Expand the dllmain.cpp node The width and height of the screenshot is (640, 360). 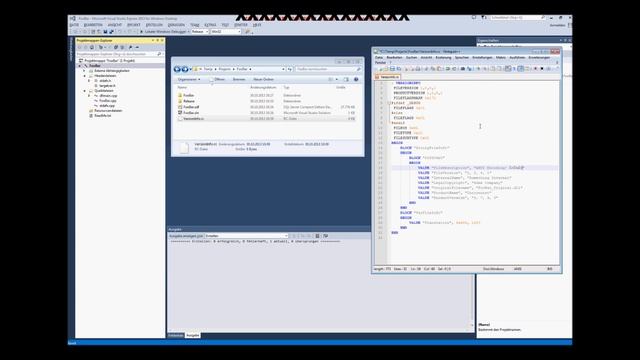[x=89, y=96]
